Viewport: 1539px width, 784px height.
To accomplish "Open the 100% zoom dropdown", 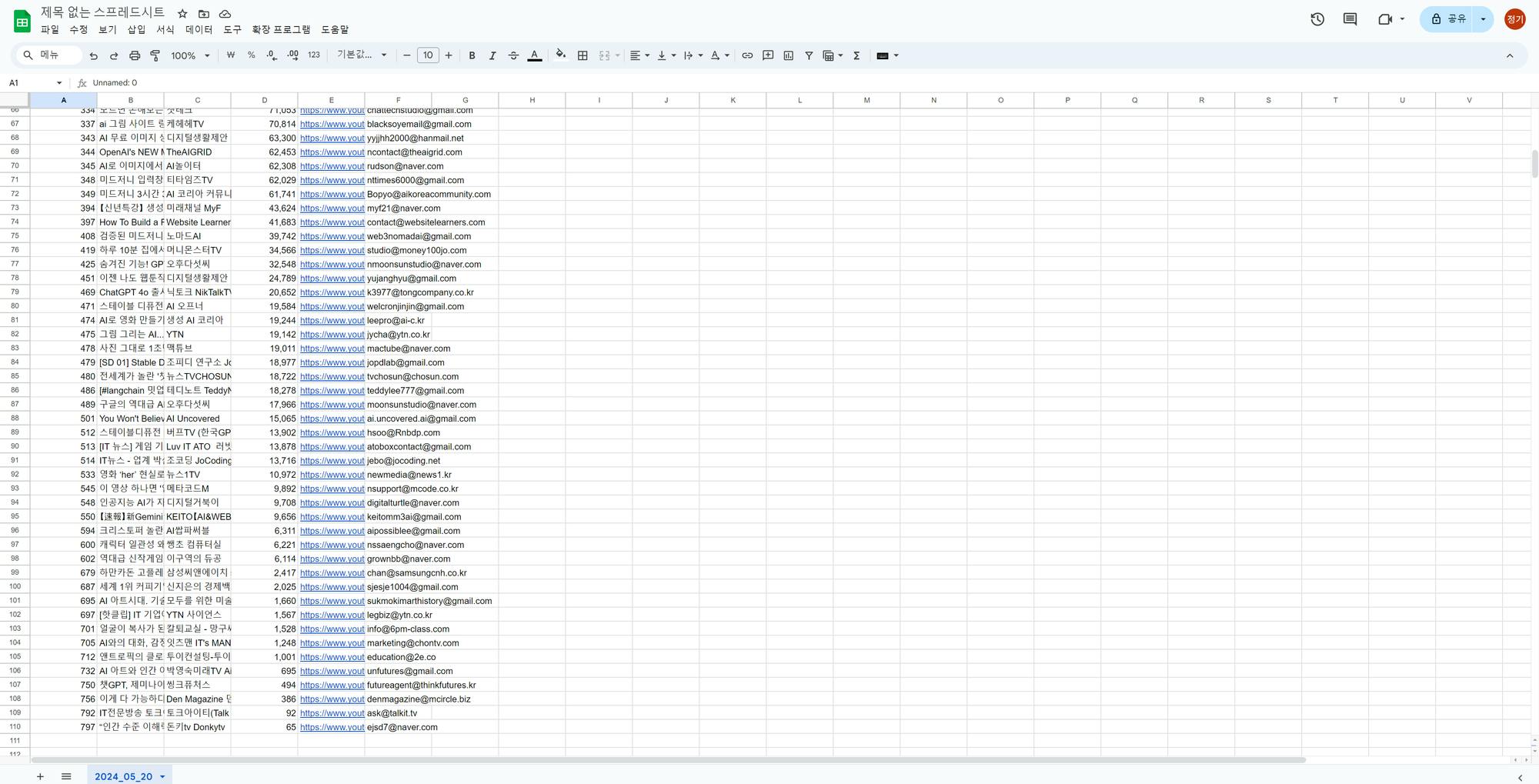I will click(190, 55).
